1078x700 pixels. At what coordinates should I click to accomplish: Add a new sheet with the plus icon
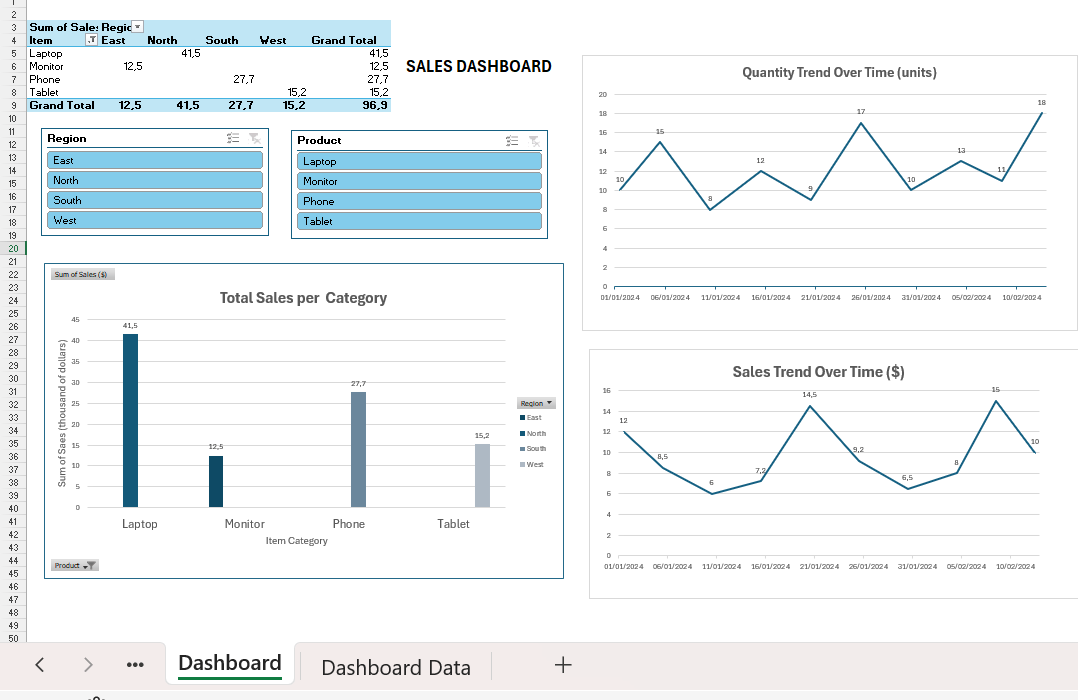pos(563,665)
